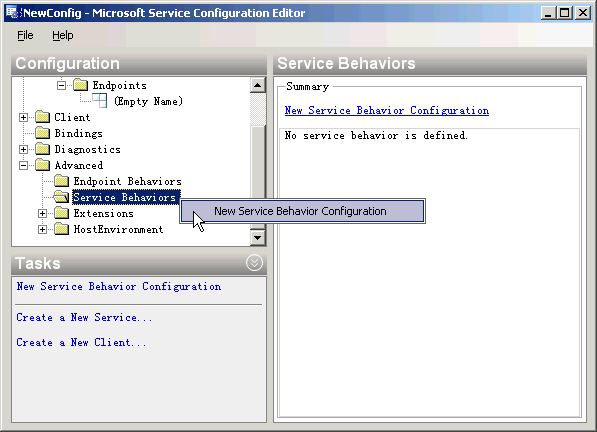This screenshot has width=597, height=432.
Task: Select the Extensions tree item label
Action: [104, 213]
